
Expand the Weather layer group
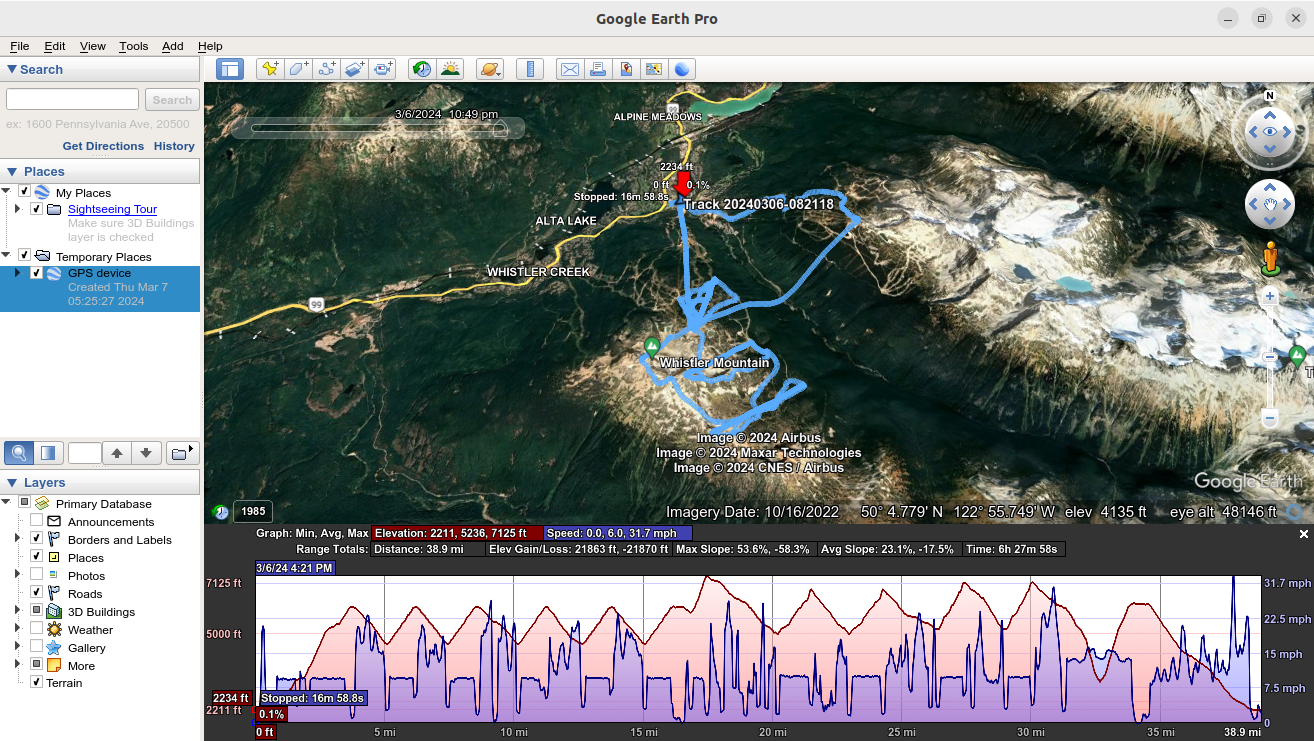[18, 629]
